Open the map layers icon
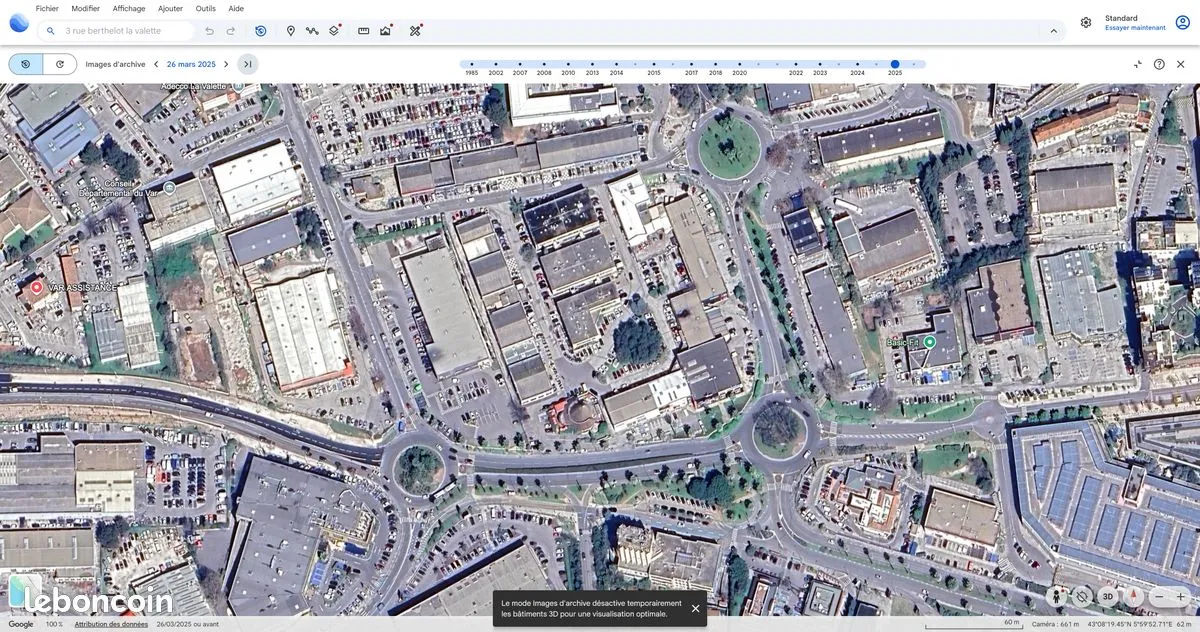The width and height of the screenshot is (1200, 632). (334, 31)
